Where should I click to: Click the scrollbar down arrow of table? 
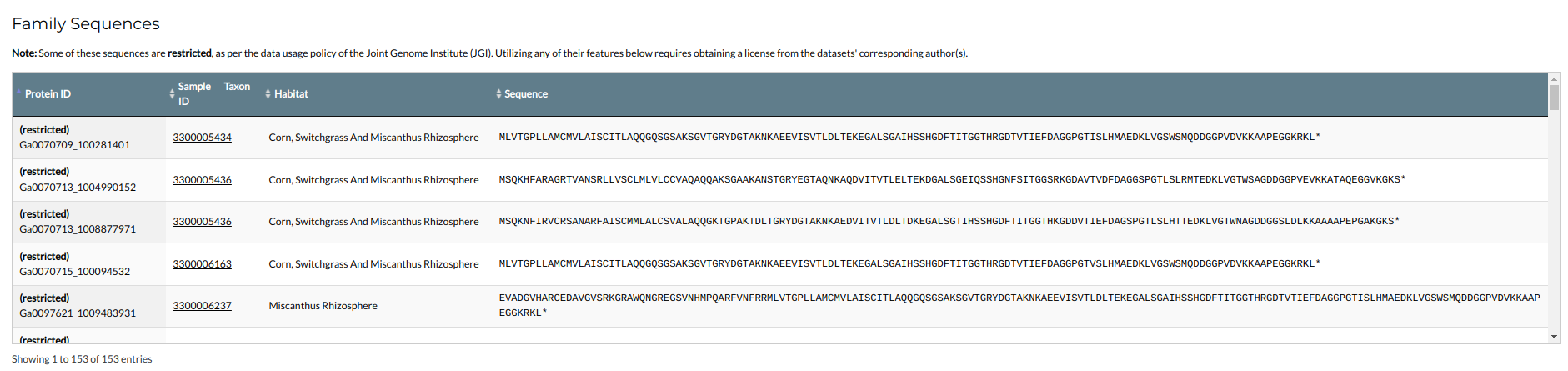[1554, 337]
